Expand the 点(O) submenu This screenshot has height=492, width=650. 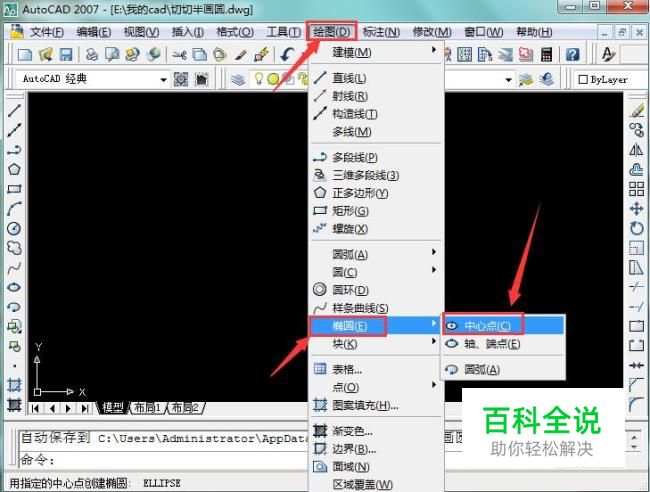[x=375, y=387]
